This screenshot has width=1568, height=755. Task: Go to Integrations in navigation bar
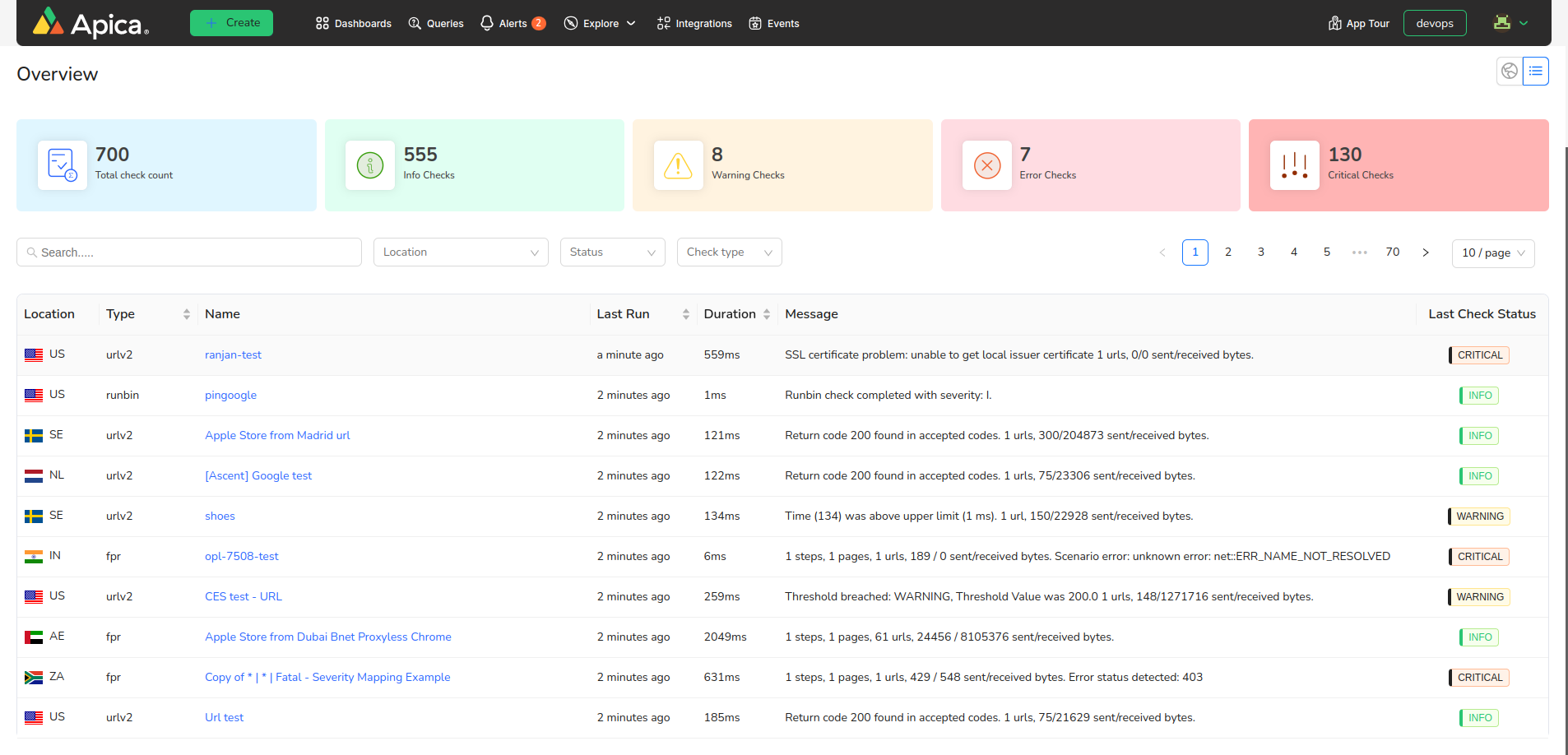pos(694,24)
